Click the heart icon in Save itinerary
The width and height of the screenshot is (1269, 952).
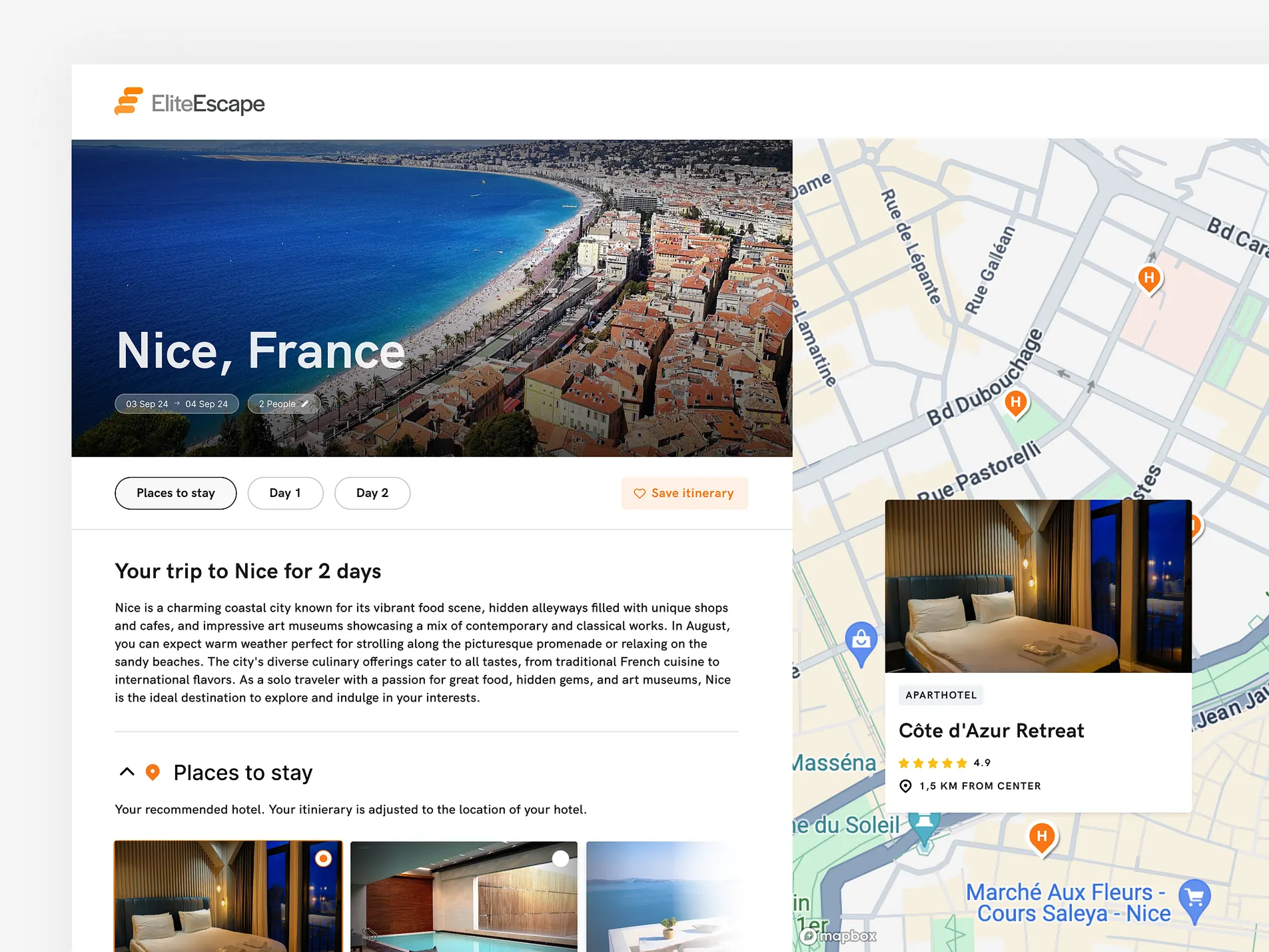tap(639, 494)
